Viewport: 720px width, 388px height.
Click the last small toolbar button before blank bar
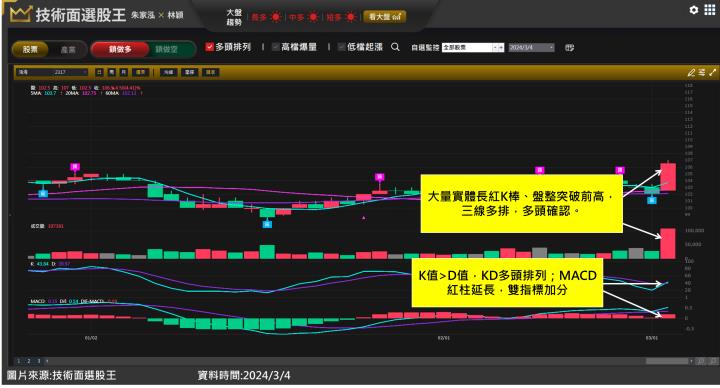(210, 72)
